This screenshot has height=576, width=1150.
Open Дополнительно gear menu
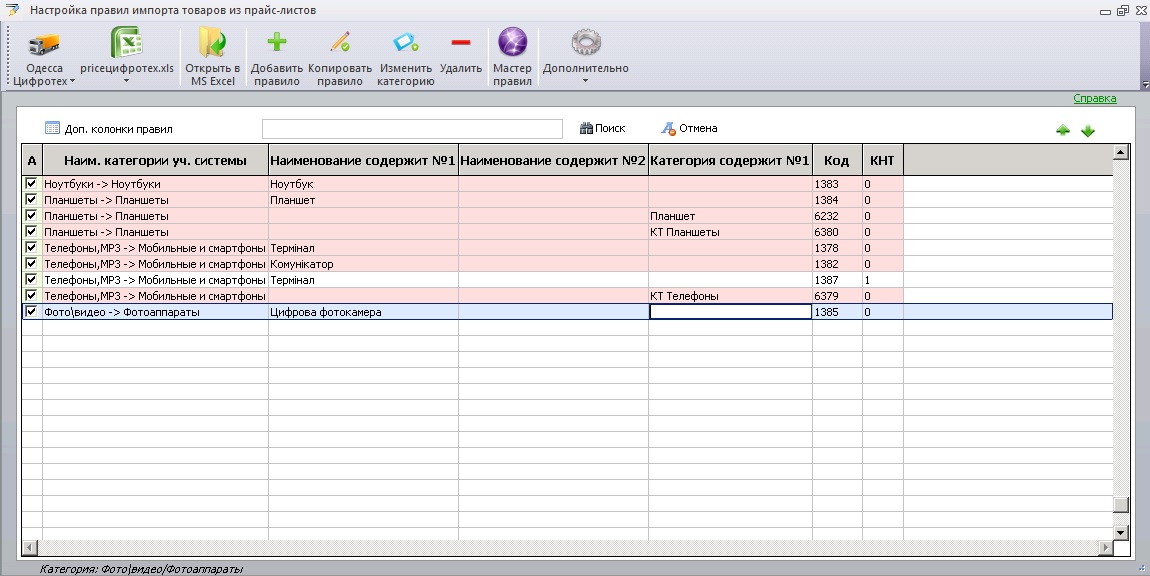[x=585, y=57]
